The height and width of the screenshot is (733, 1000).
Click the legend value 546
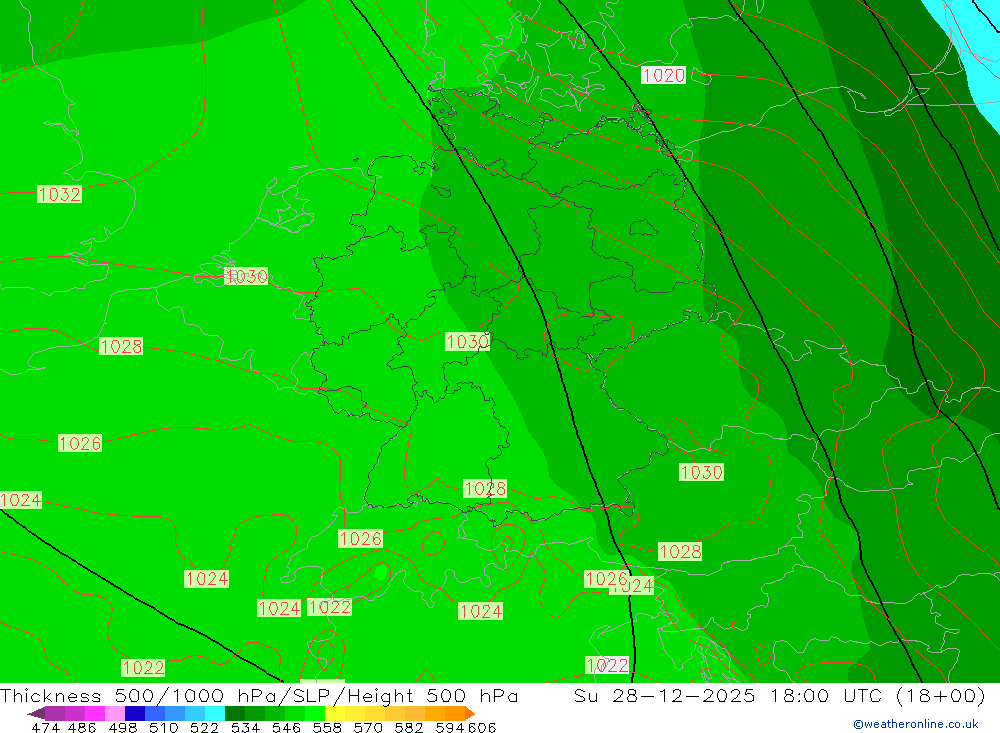[x=286, y=728]
